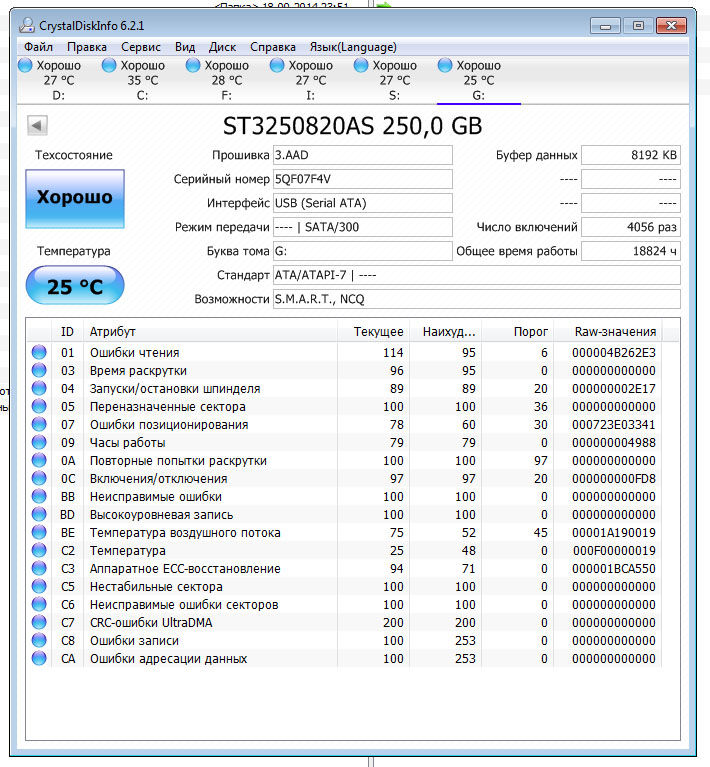The height and width of the screenshot is (767, 710).
Task: Maximize the CrystalDiskInfo window
Action: pyautogui.click(x=638, y=26)
